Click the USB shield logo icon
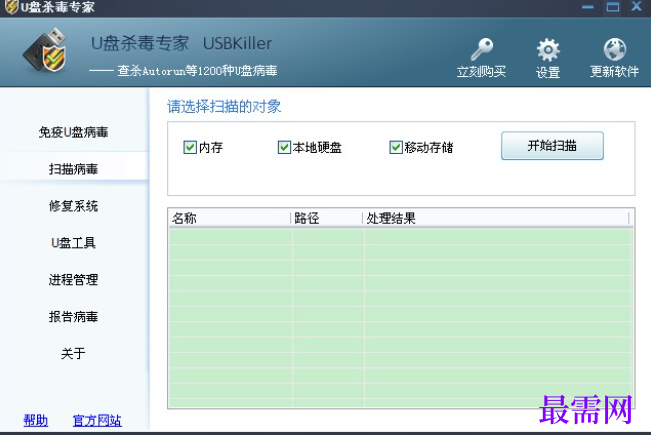The width and height of the screenshot is (651, 441). pyautogui.click(x=46, y=50)
